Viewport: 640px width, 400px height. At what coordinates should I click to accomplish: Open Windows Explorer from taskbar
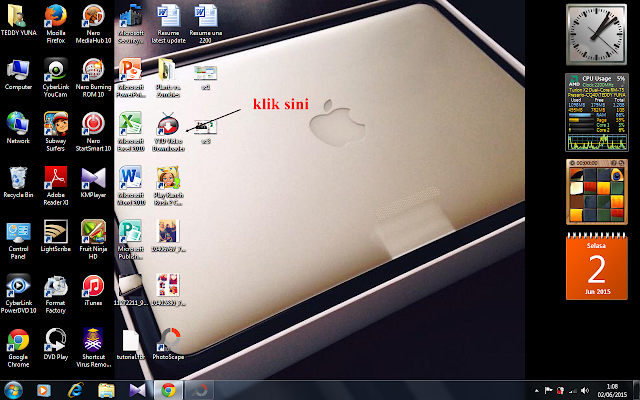tap(106, 391)
